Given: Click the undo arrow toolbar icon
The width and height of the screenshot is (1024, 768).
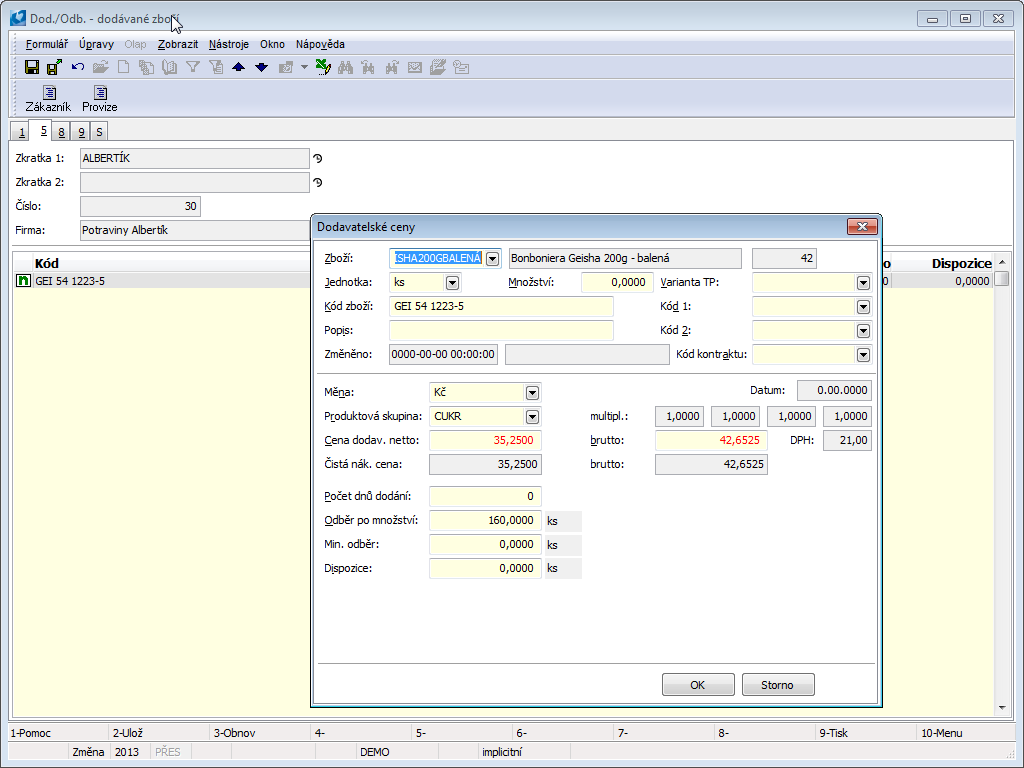Looking at the screenshot, I should [77, 67].
